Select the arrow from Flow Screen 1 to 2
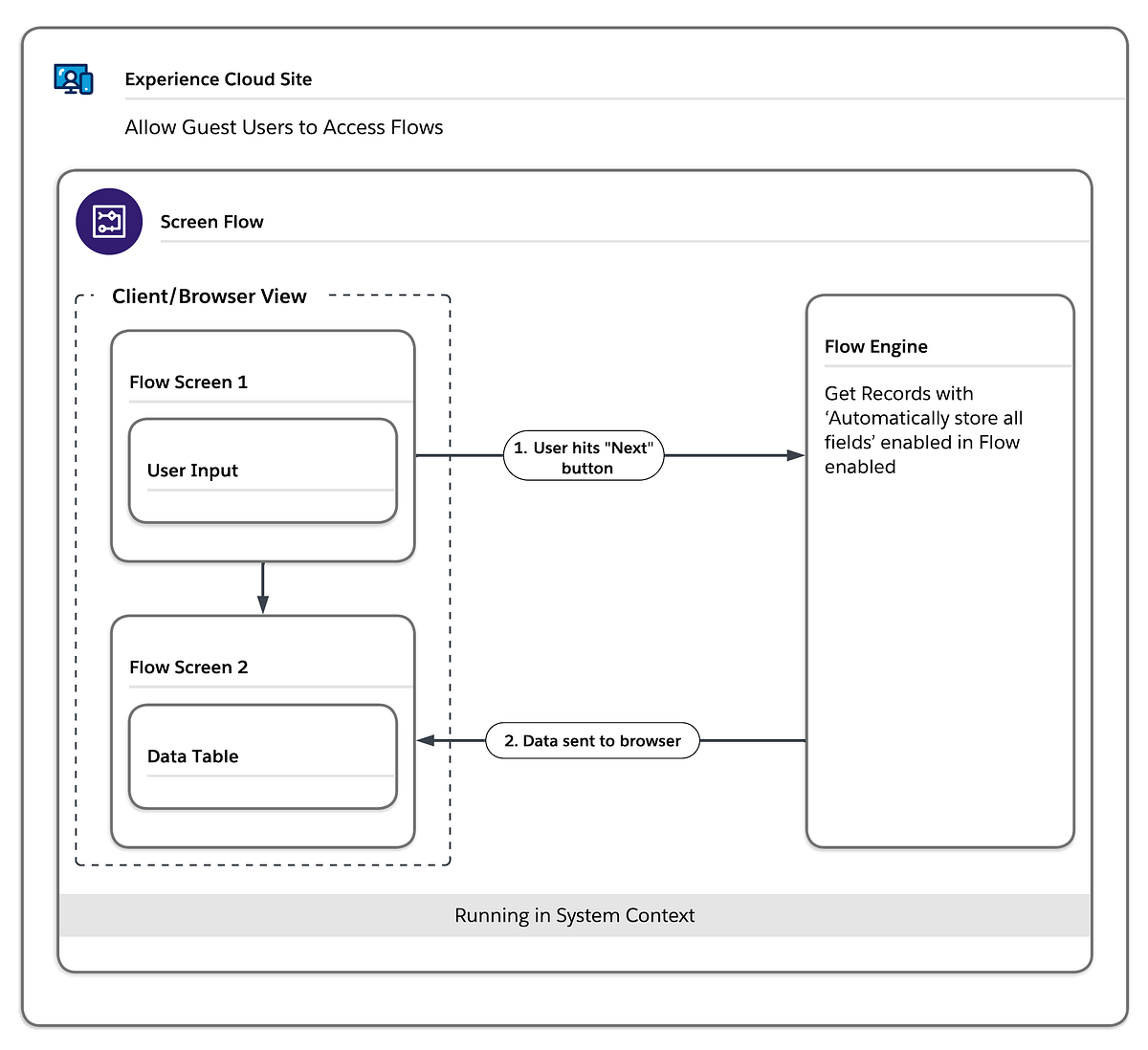 coord(263,588)
